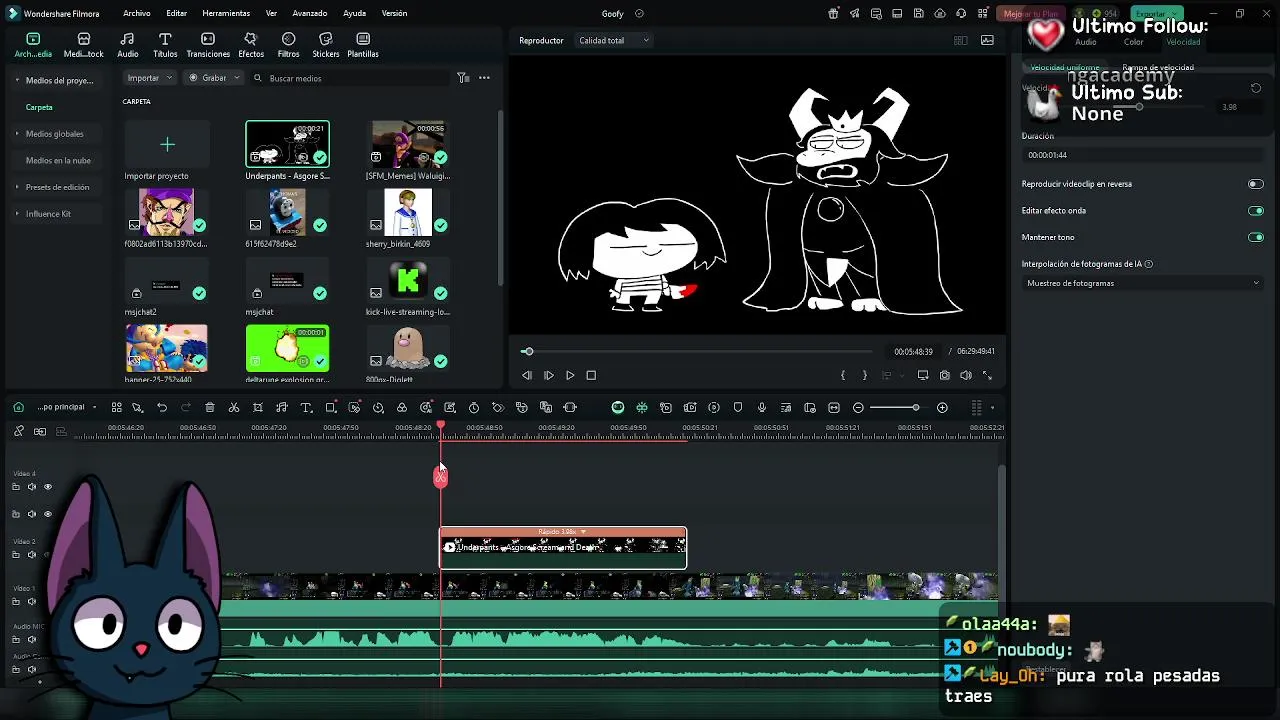Disable the Editar efecto onda switch

tap(1256, 211)
